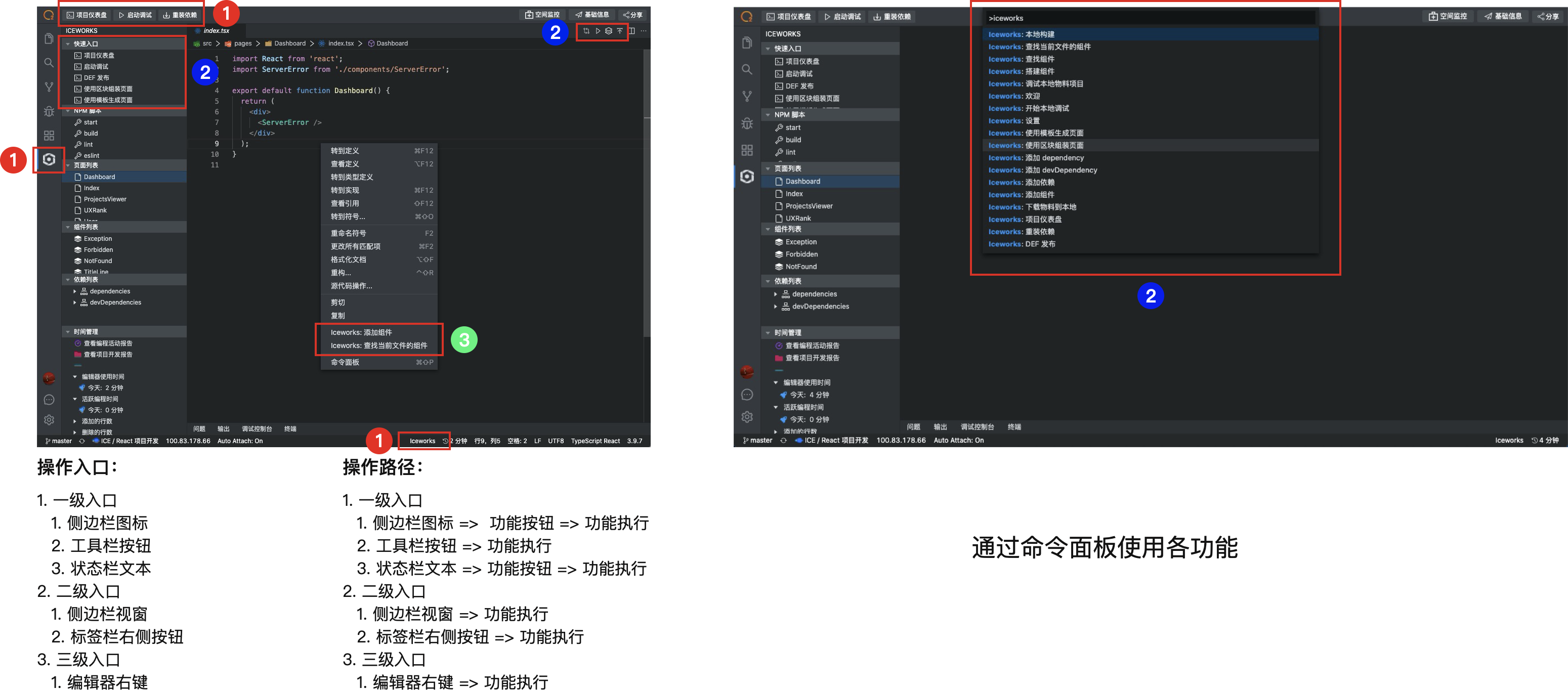
Task: Click the split editor icon
Action: click(631, 30)
